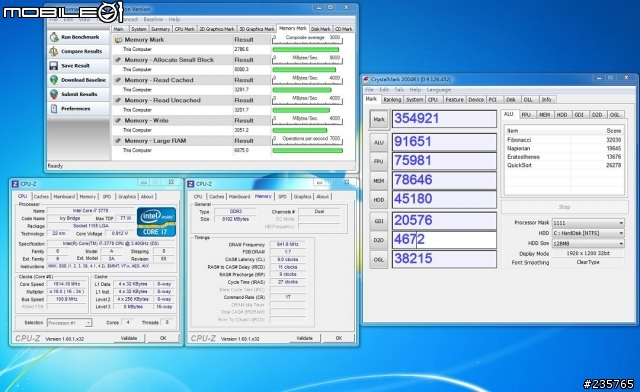The width and height of the screenshot is (640, 392).
Task: Click the Memory - Large RAM result bar
Action: (308, 151)
